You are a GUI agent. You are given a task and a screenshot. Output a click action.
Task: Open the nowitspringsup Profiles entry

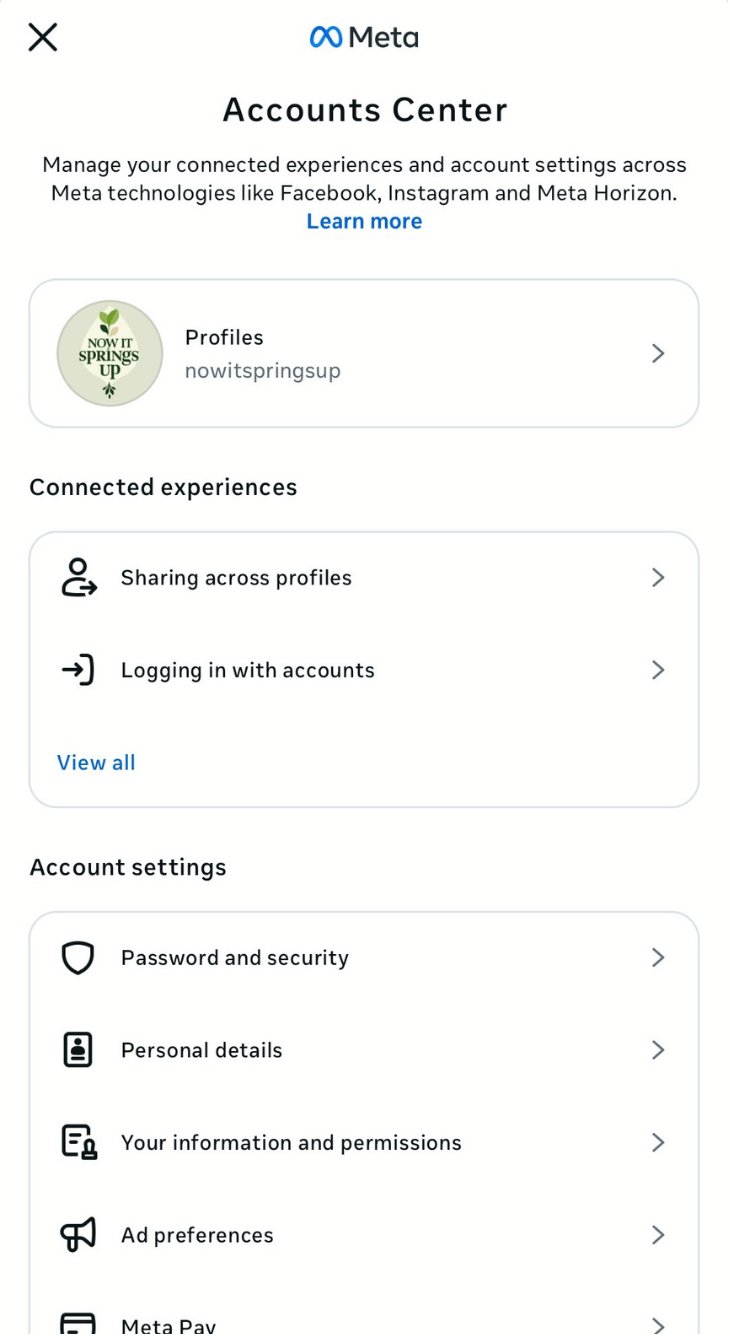tap(263, 354)
